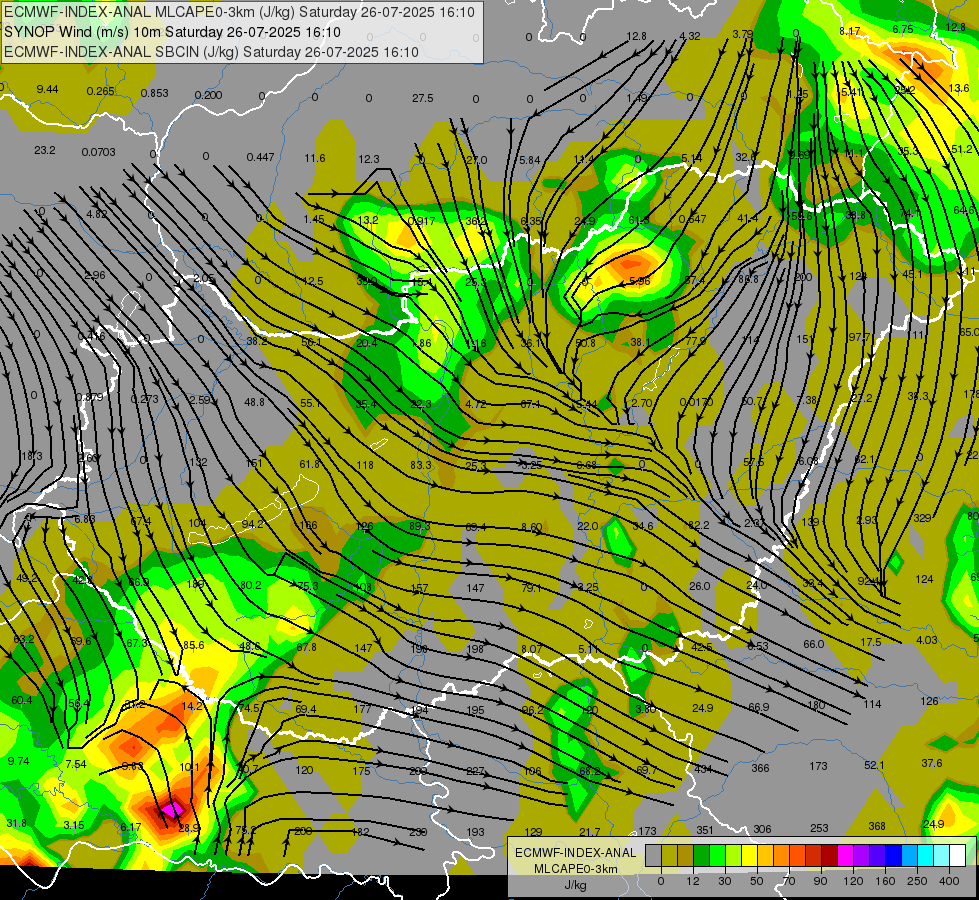The image size is (979, 900).
Task: Click the legend scale label 50
Action: click(x=757, y=881)
